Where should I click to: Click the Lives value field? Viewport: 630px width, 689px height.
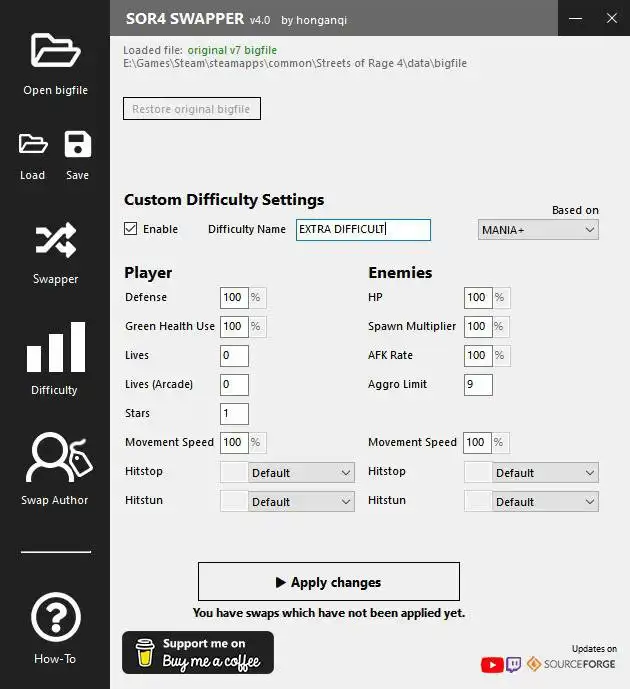[x=234, y=355]
